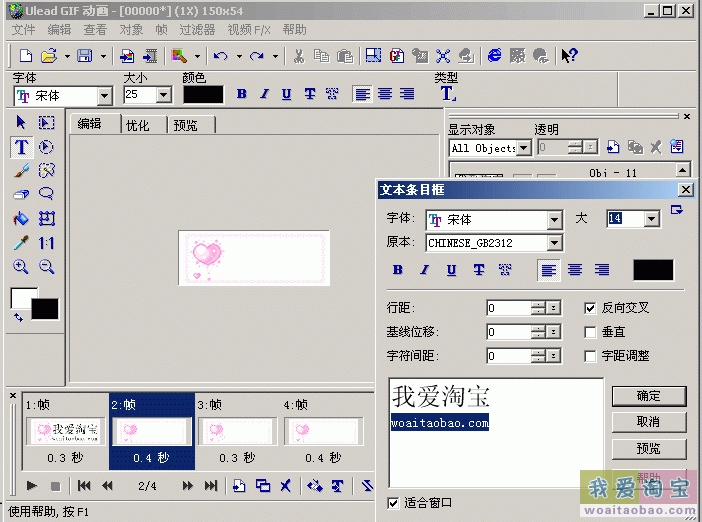This screenshot has width=702, height=522.
Task: Click the 取消 button
Action: tap(649, 422)
